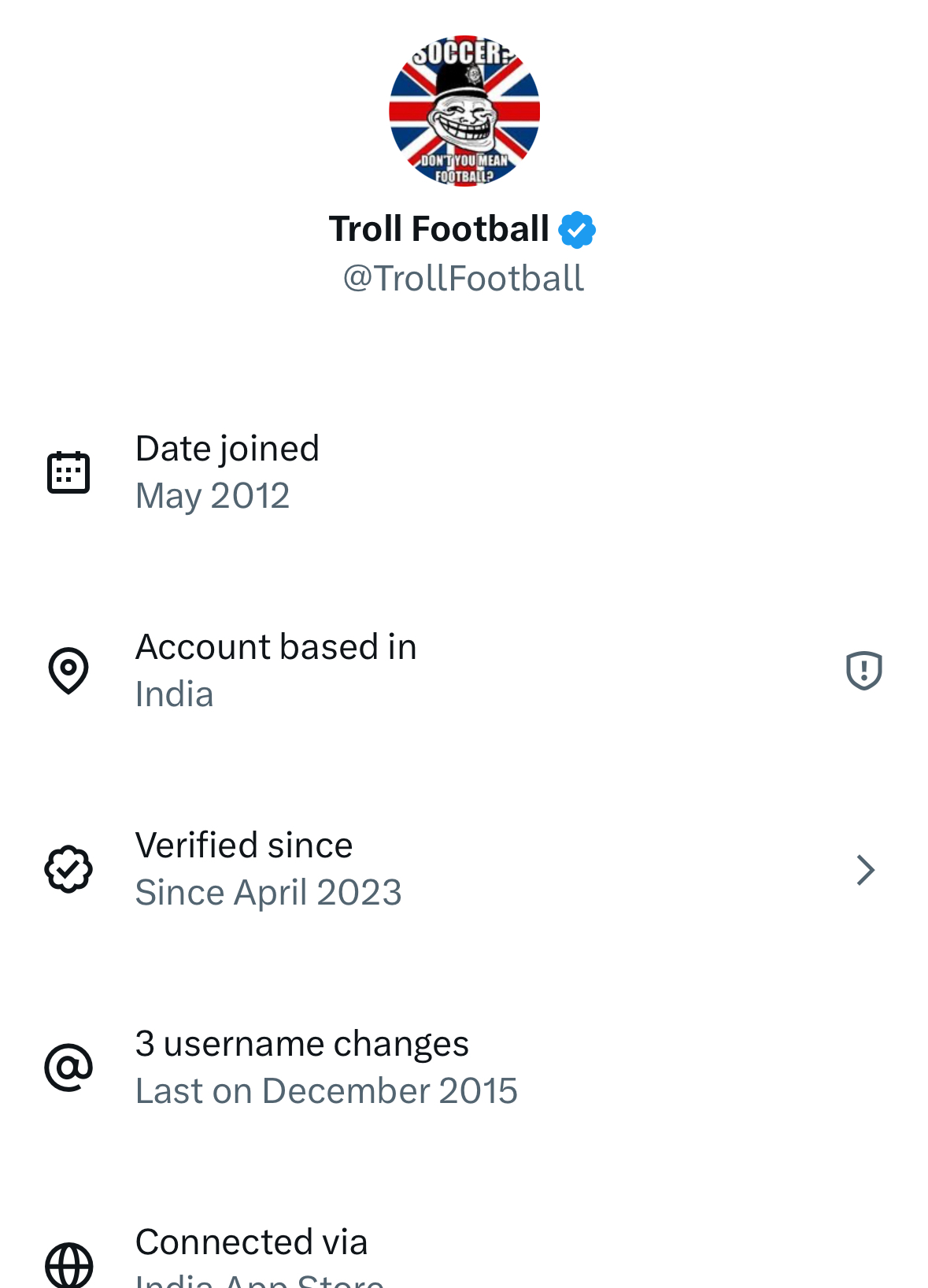Click the @ username changes icon
The height and width of the screenshot is (1288, 928).
[x=68, y=1068]
